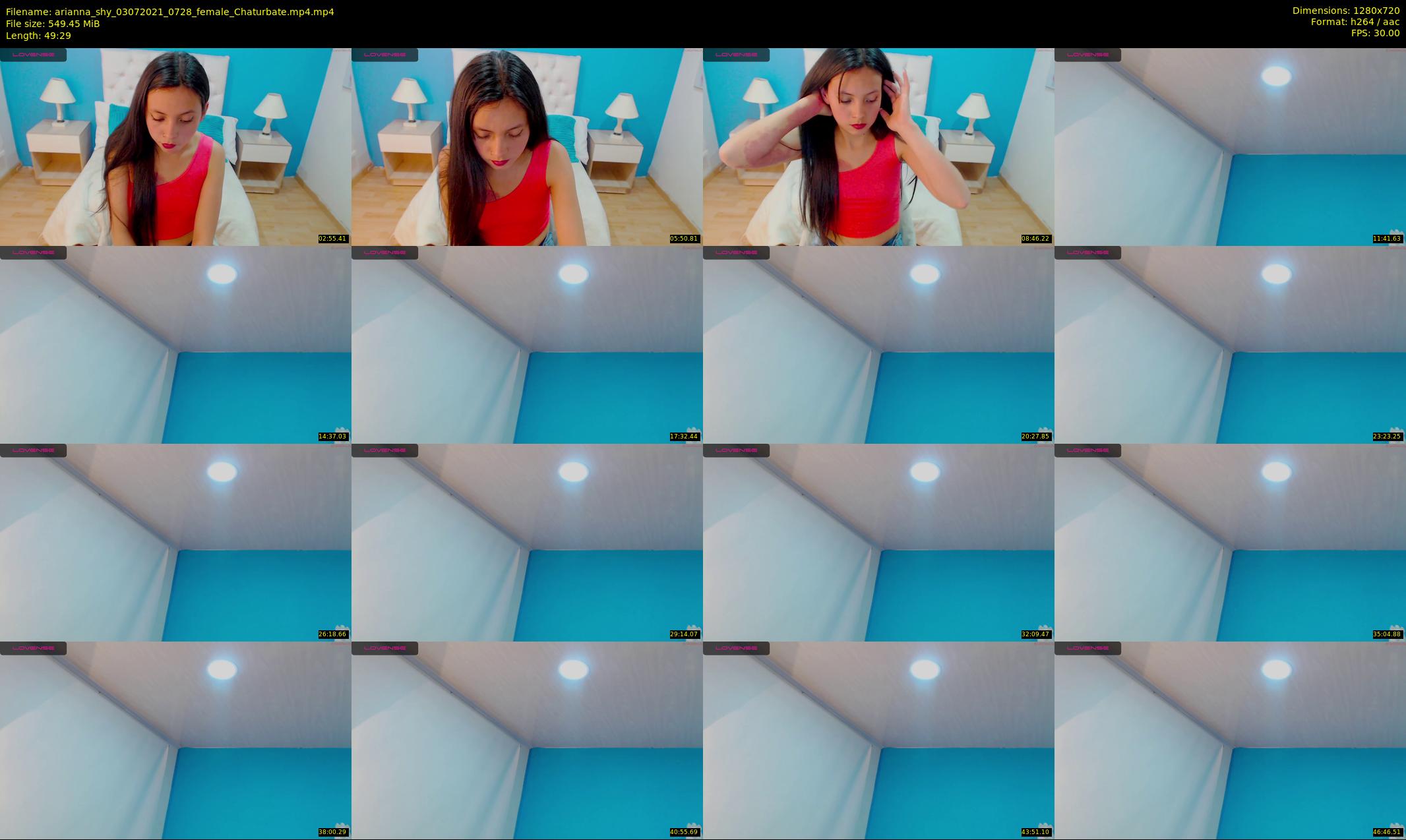Click the frame timestamped 29:14.07
Viewport: 1406px width, 840px height.
[x=527, y=542]
